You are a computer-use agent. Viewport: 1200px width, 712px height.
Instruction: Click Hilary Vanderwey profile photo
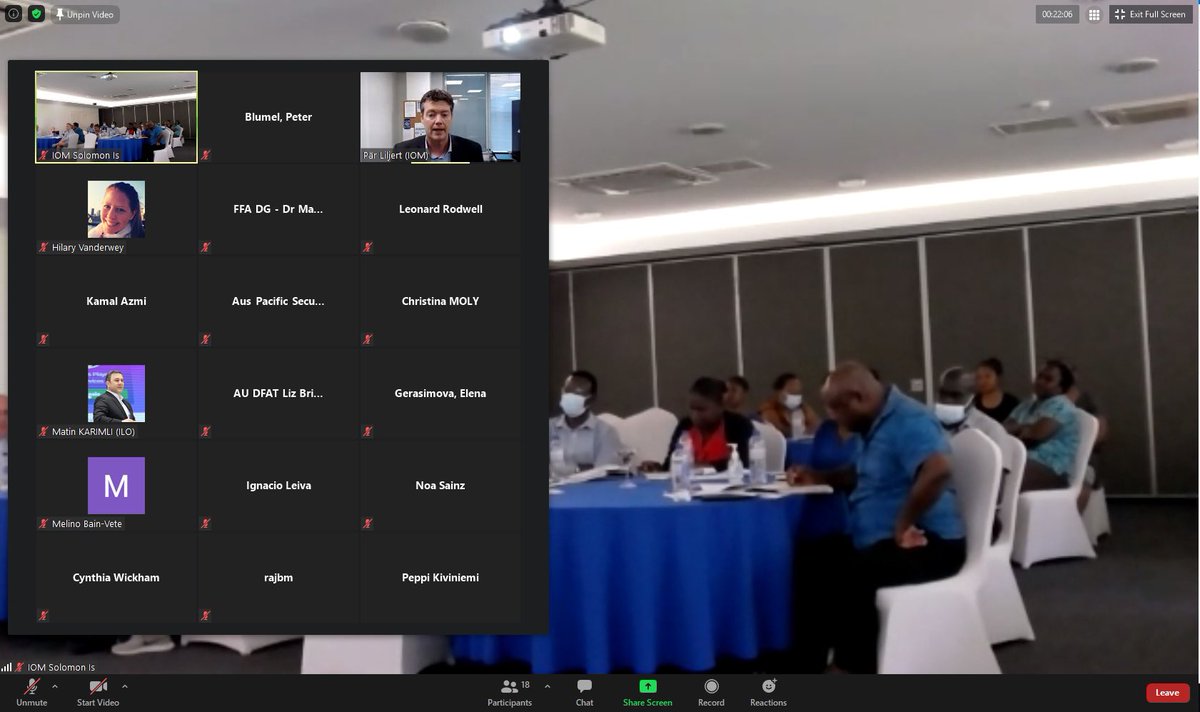116,209
